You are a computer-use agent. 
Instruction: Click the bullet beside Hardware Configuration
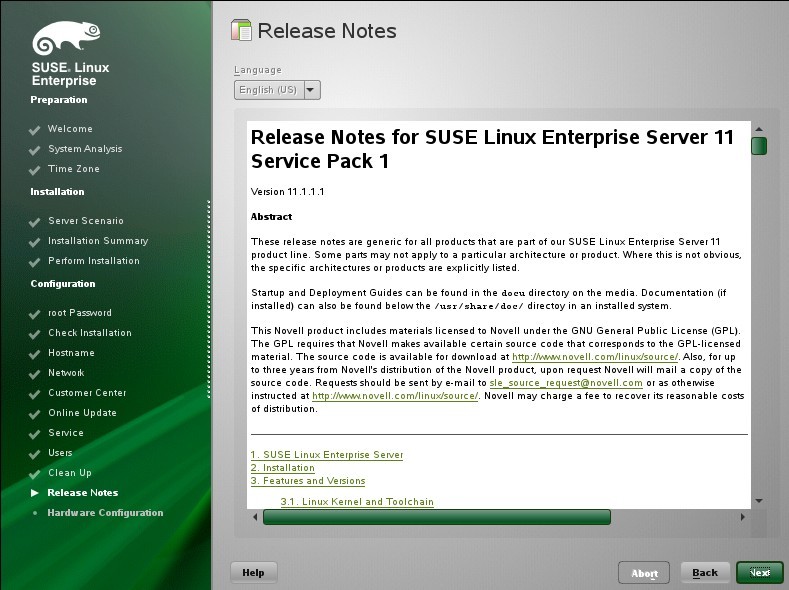point(35,513)
